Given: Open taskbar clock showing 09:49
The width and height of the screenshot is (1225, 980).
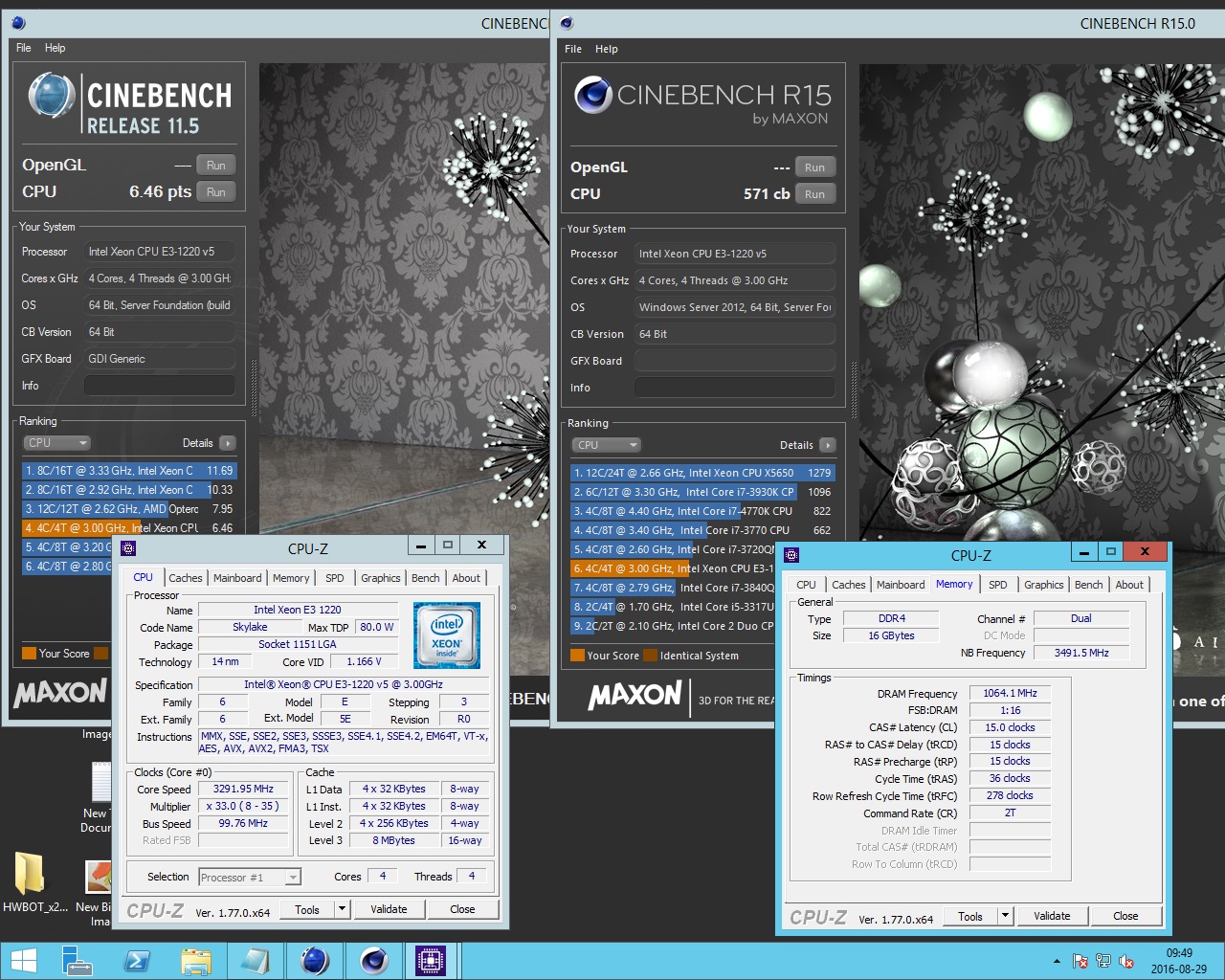Looking at the screenshot, I should click(x=1179, y=961).
